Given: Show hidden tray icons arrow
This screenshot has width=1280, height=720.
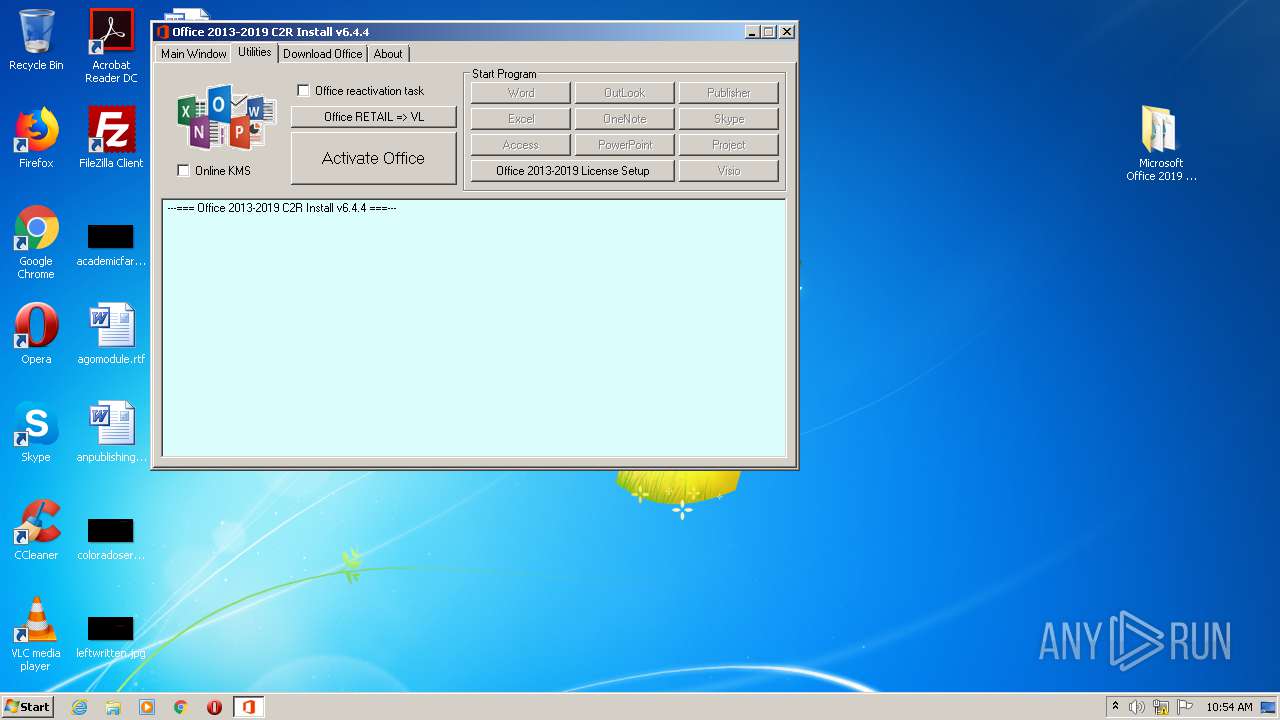Looking at the screenshot, I should [1115, 707].
